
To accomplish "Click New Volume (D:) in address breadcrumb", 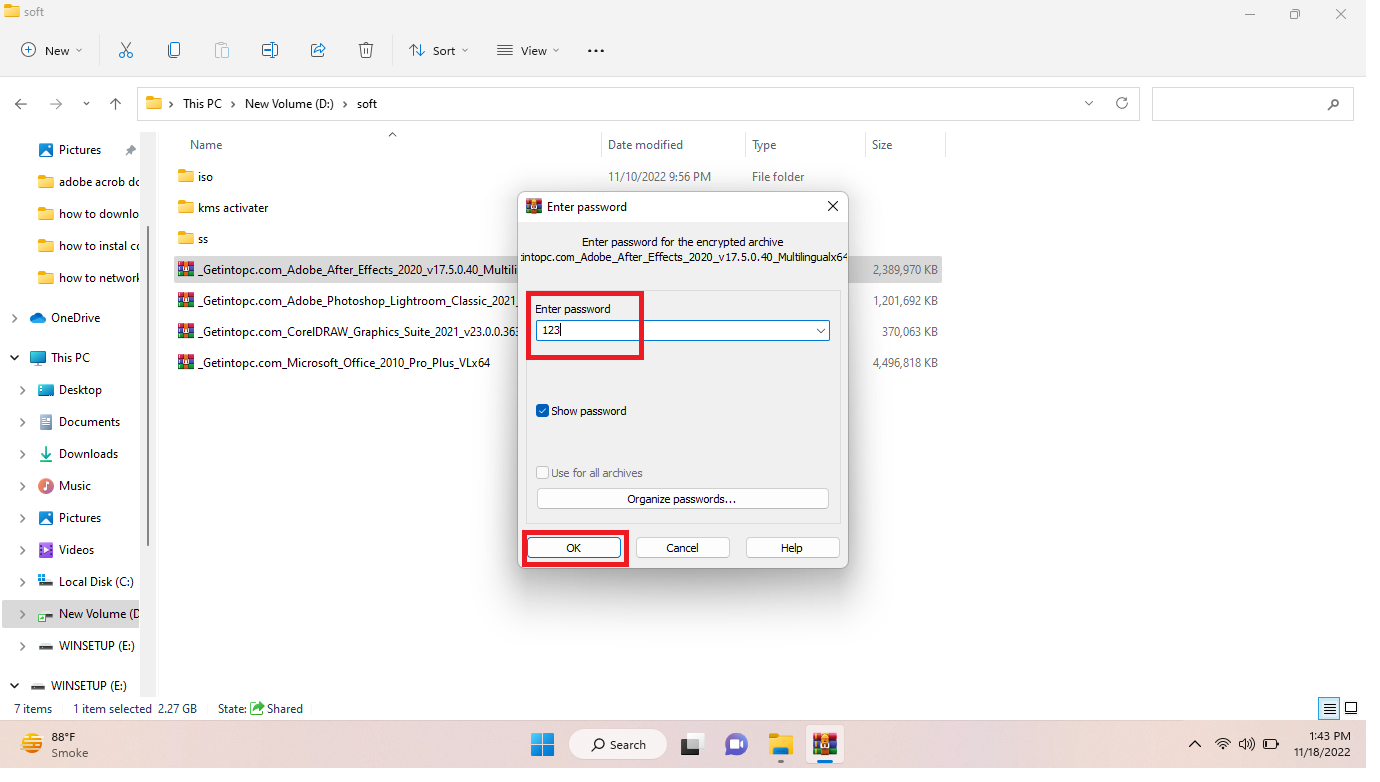I will click(290, 103).
